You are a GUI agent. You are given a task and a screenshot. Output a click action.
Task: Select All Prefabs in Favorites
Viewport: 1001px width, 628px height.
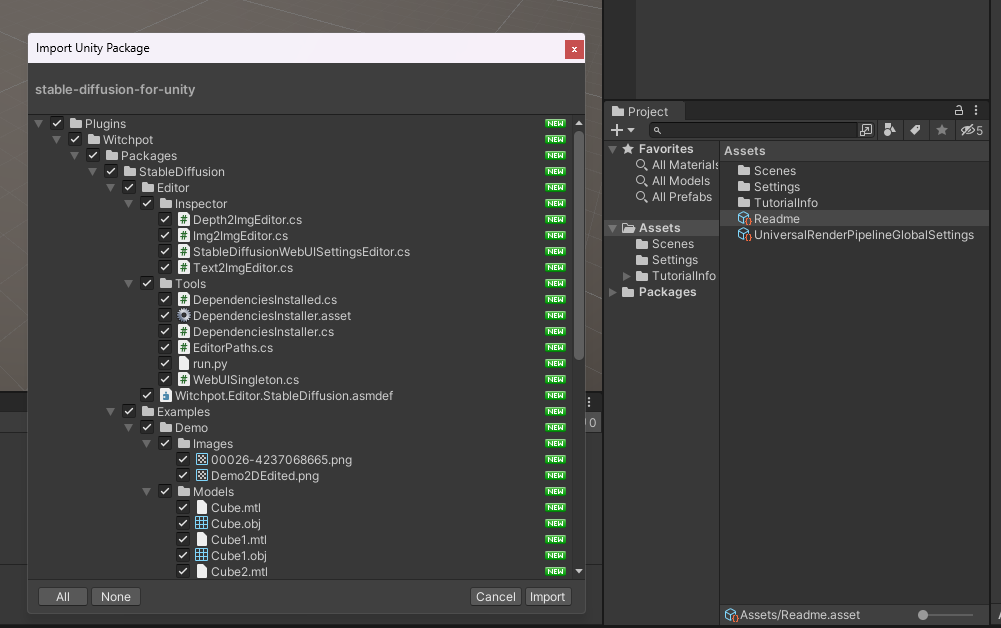point(682,197)
